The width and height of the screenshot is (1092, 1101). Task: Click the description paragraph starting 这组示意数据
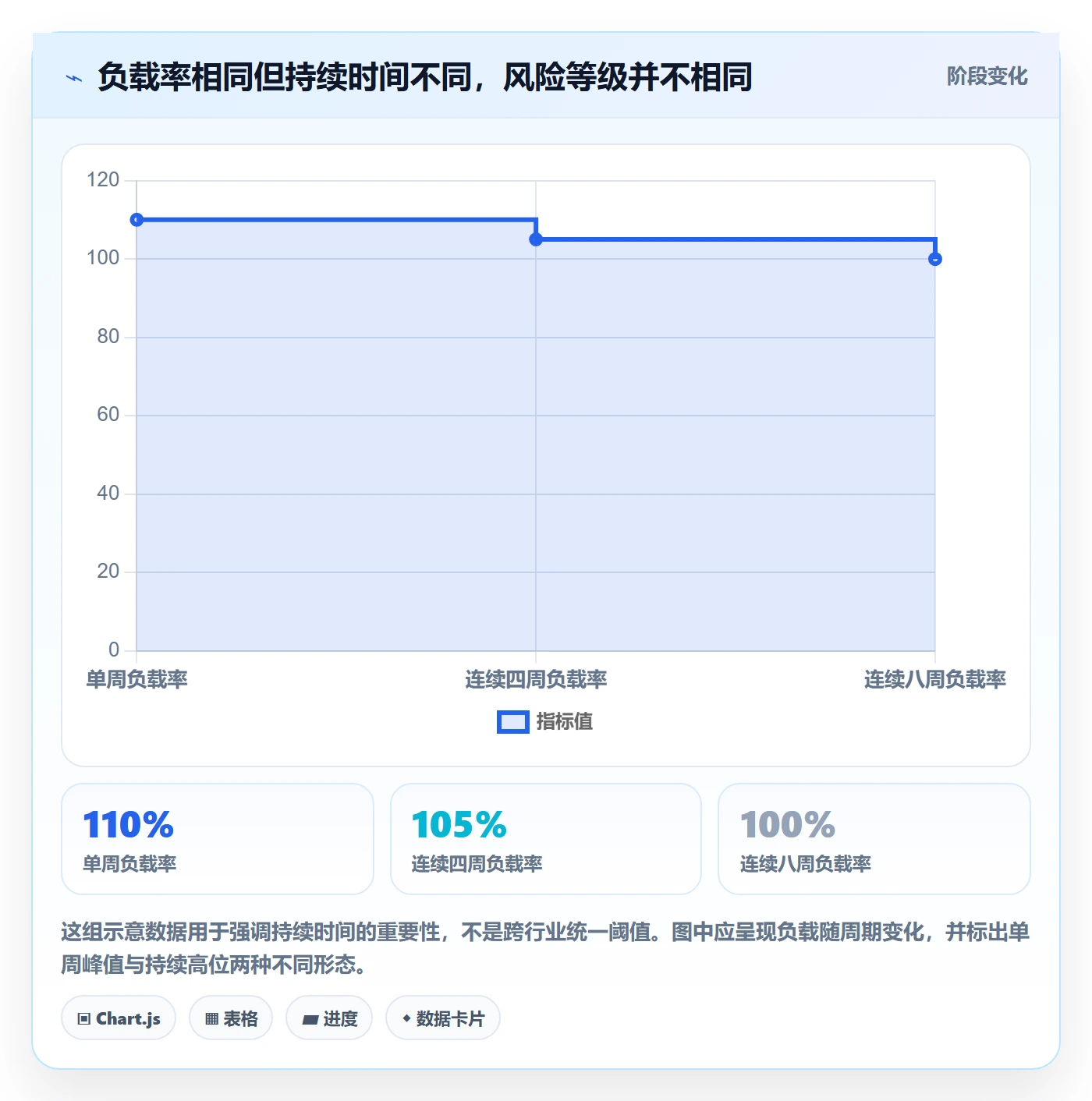545,948
